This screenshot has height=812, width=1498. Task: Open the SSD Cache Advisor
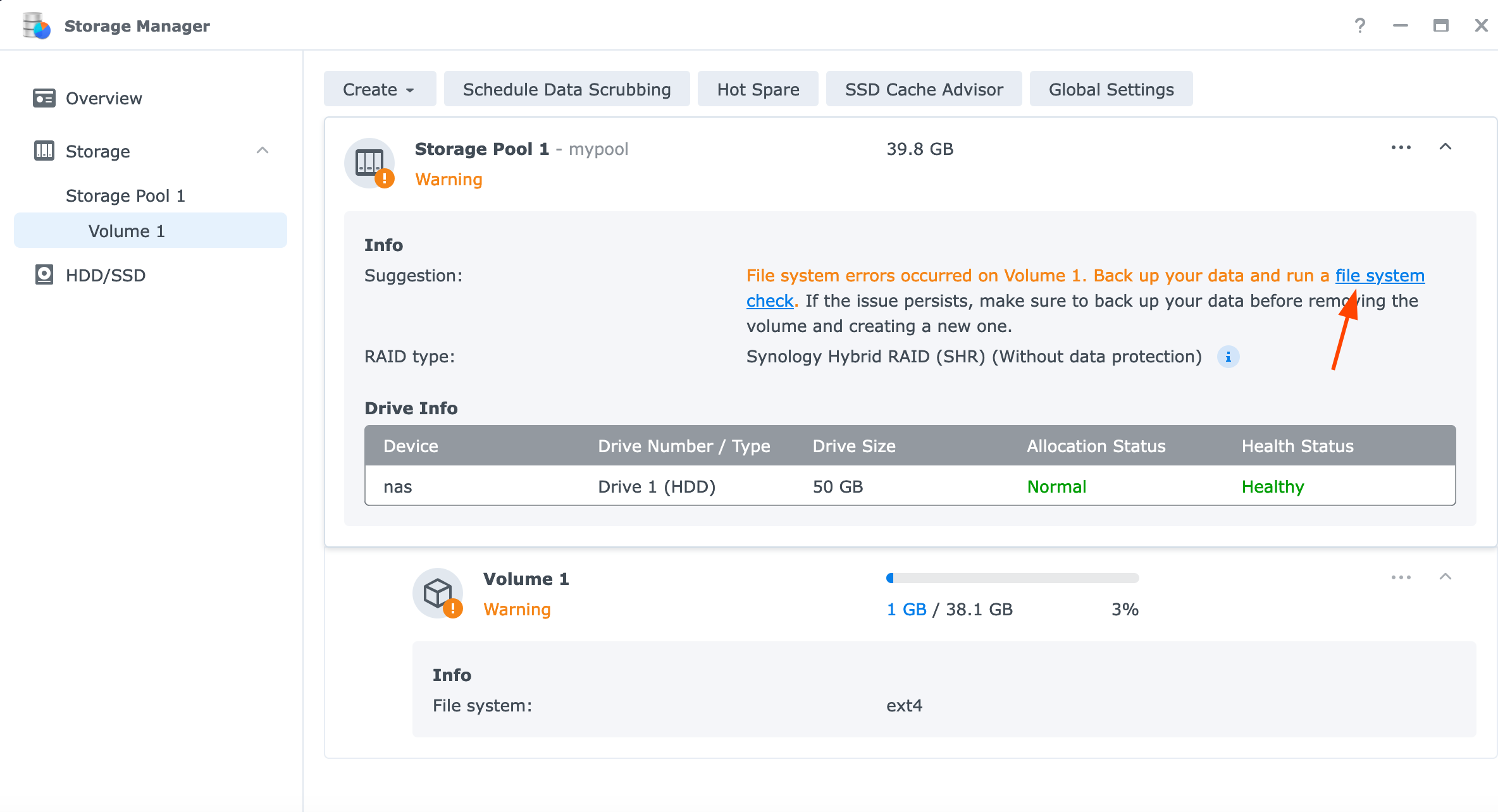[x=923, y=89]
